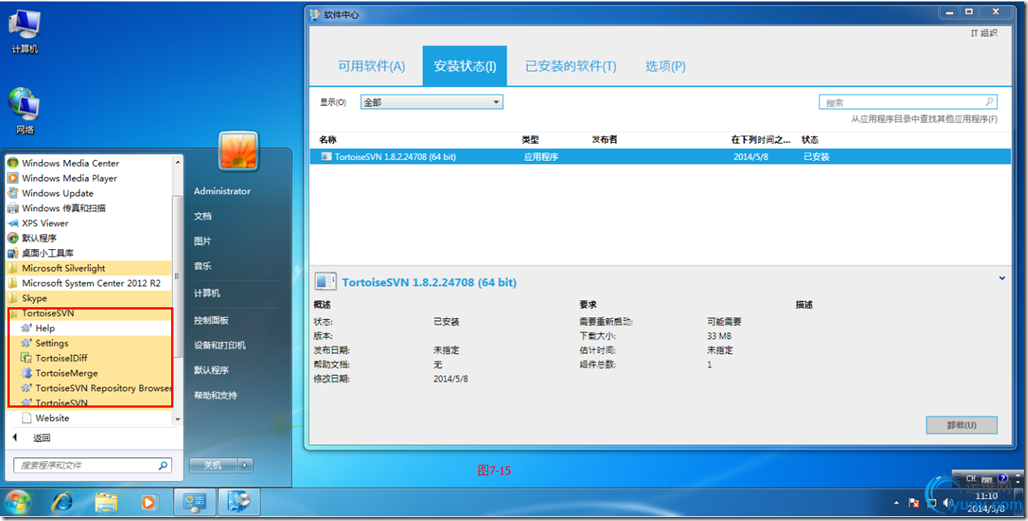Click the volume icon in the system tray
The width and height of the screenshot is (1028, 521).
(947, 503)
